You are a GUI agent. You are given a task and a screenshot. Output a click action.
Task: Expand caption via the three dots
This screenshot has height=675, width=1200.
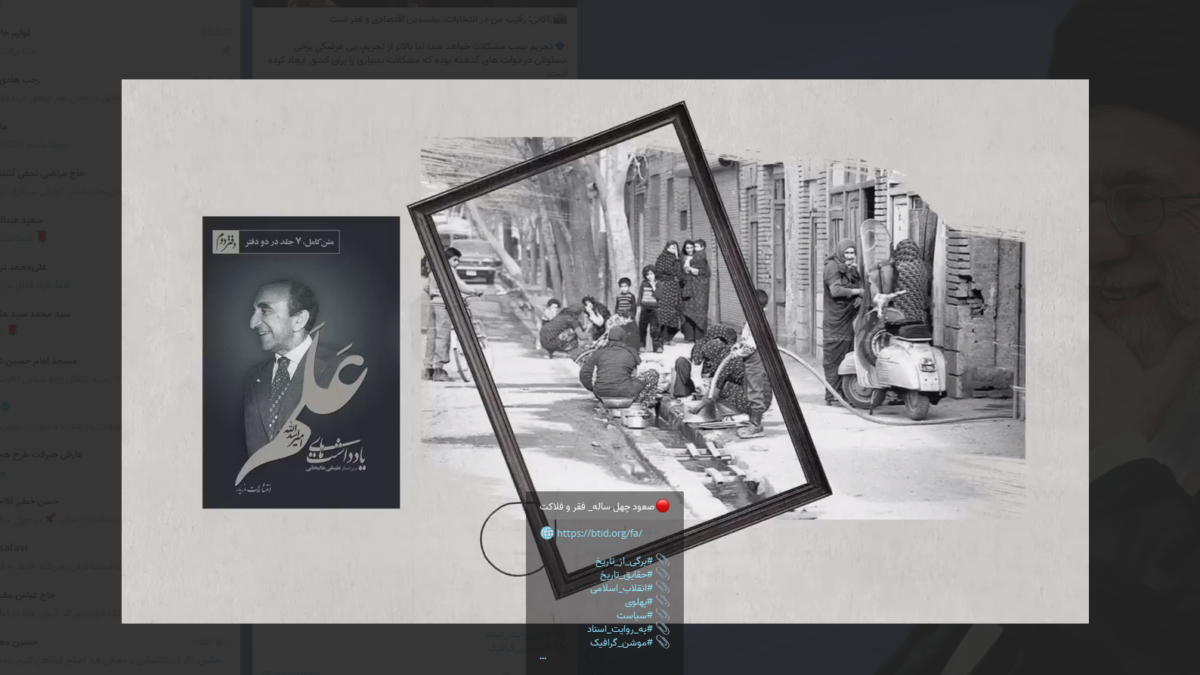pyautogui.click(x=543, y=658)
